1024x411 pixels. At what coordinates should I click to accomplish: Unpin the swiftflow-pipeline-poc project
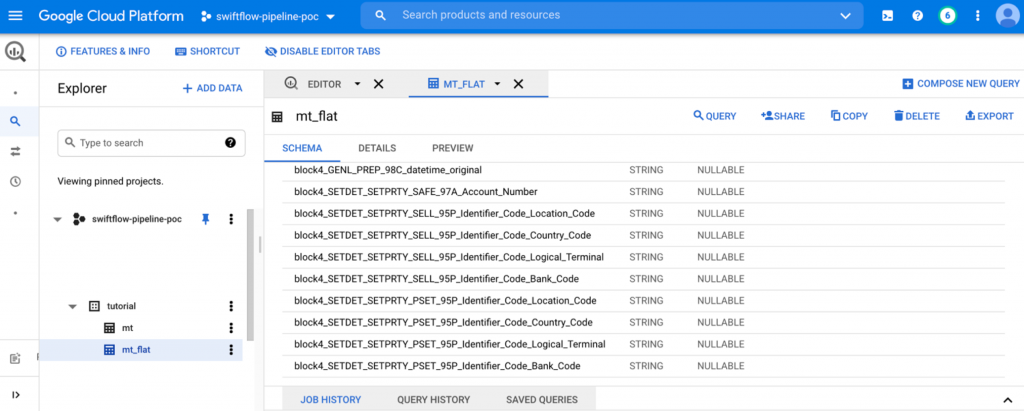(206, 219)
